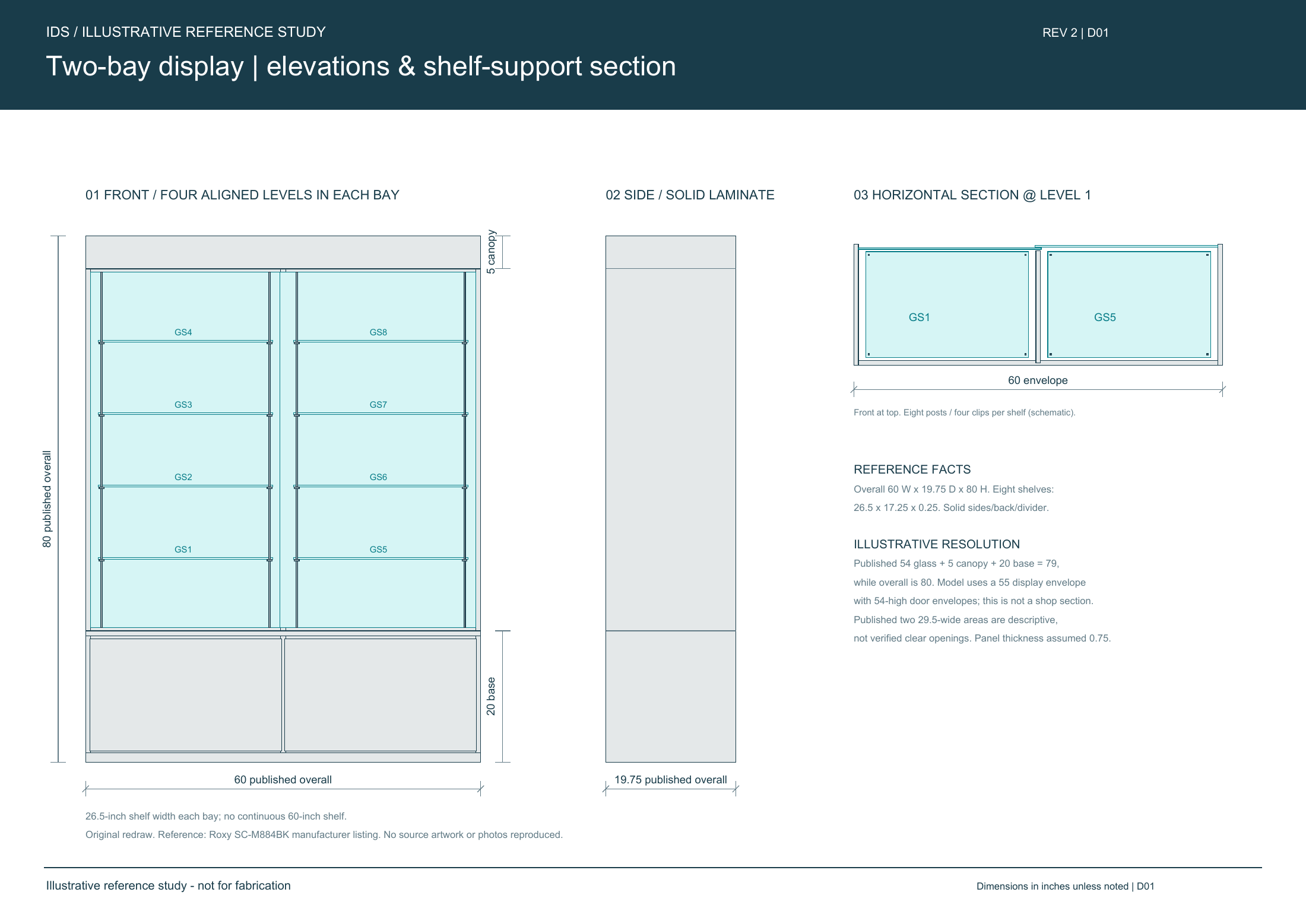Viewport: 1306px width, 924px height.
Task: Click the 'Original redraw. Reference: Roxy SC-M884BK' note
Action: [x=324, y=835]
